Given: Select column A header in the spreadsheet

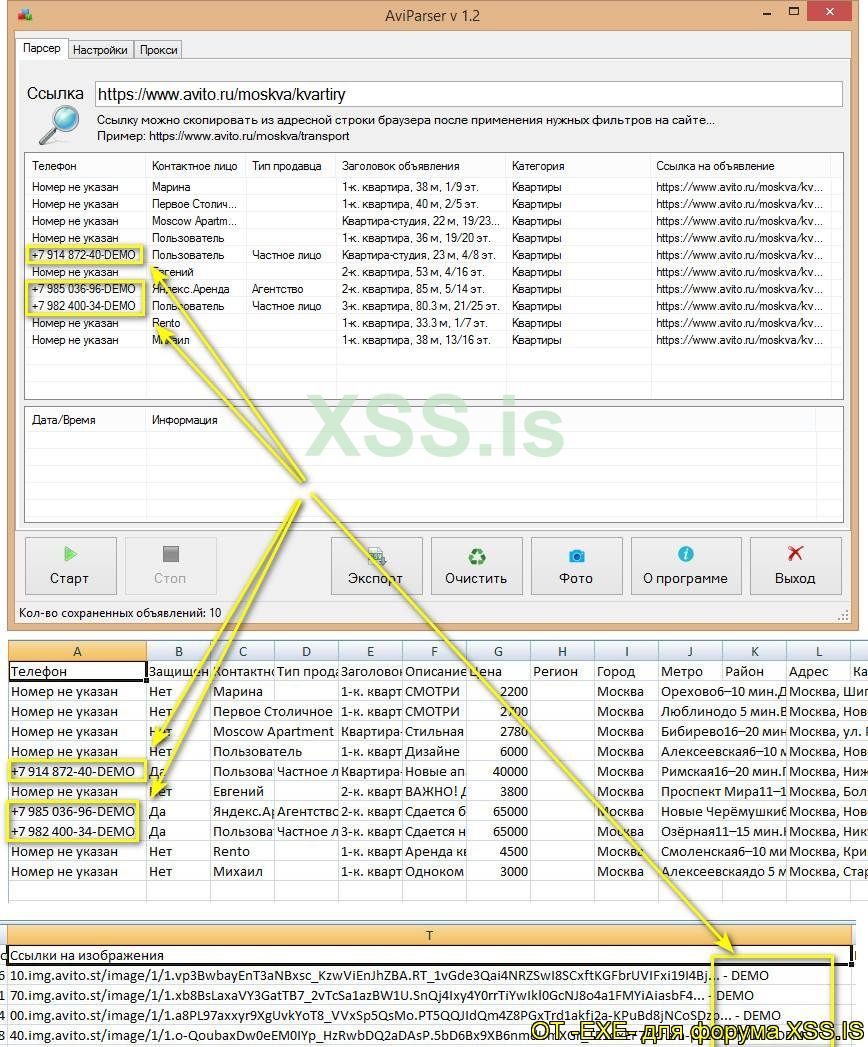Looking at the screenshot, I should (77, 652).
